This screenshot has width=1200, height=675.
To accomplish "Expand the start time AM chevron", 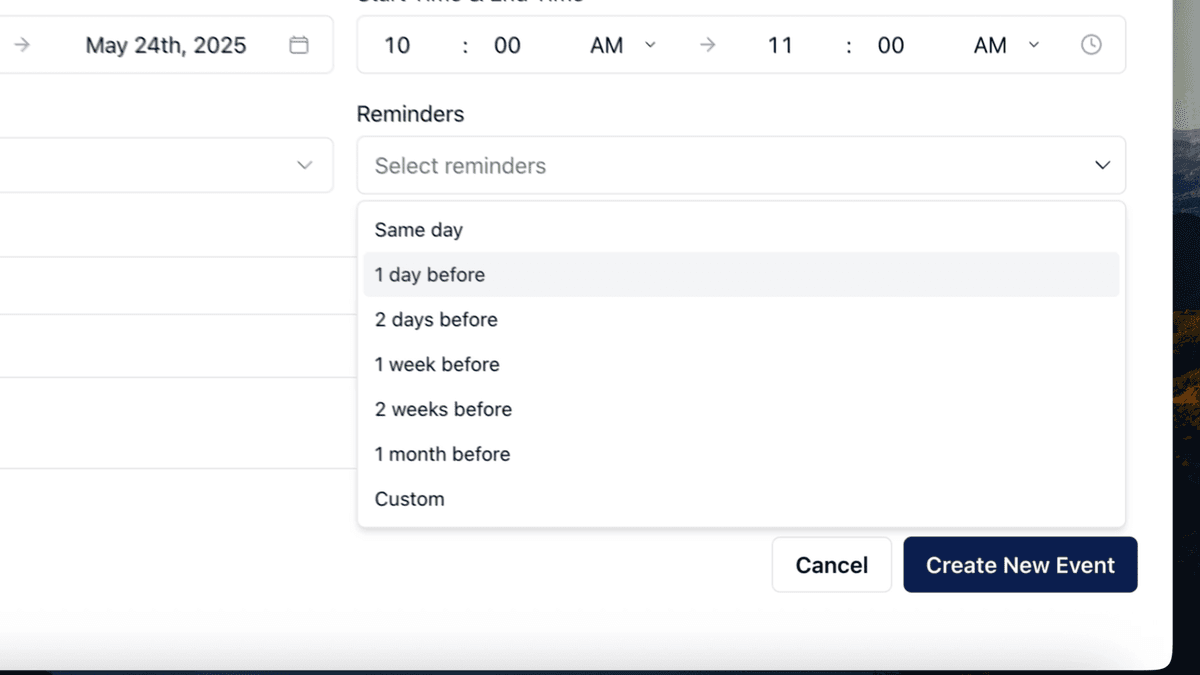I will (x=650, y=45).
